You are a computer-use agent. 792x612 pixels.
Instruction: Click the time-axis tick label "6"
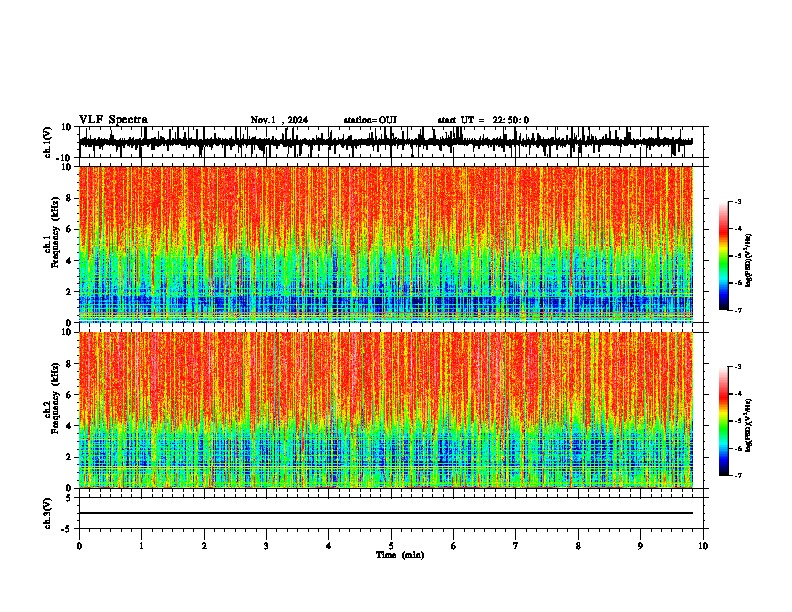pos(454,546)
